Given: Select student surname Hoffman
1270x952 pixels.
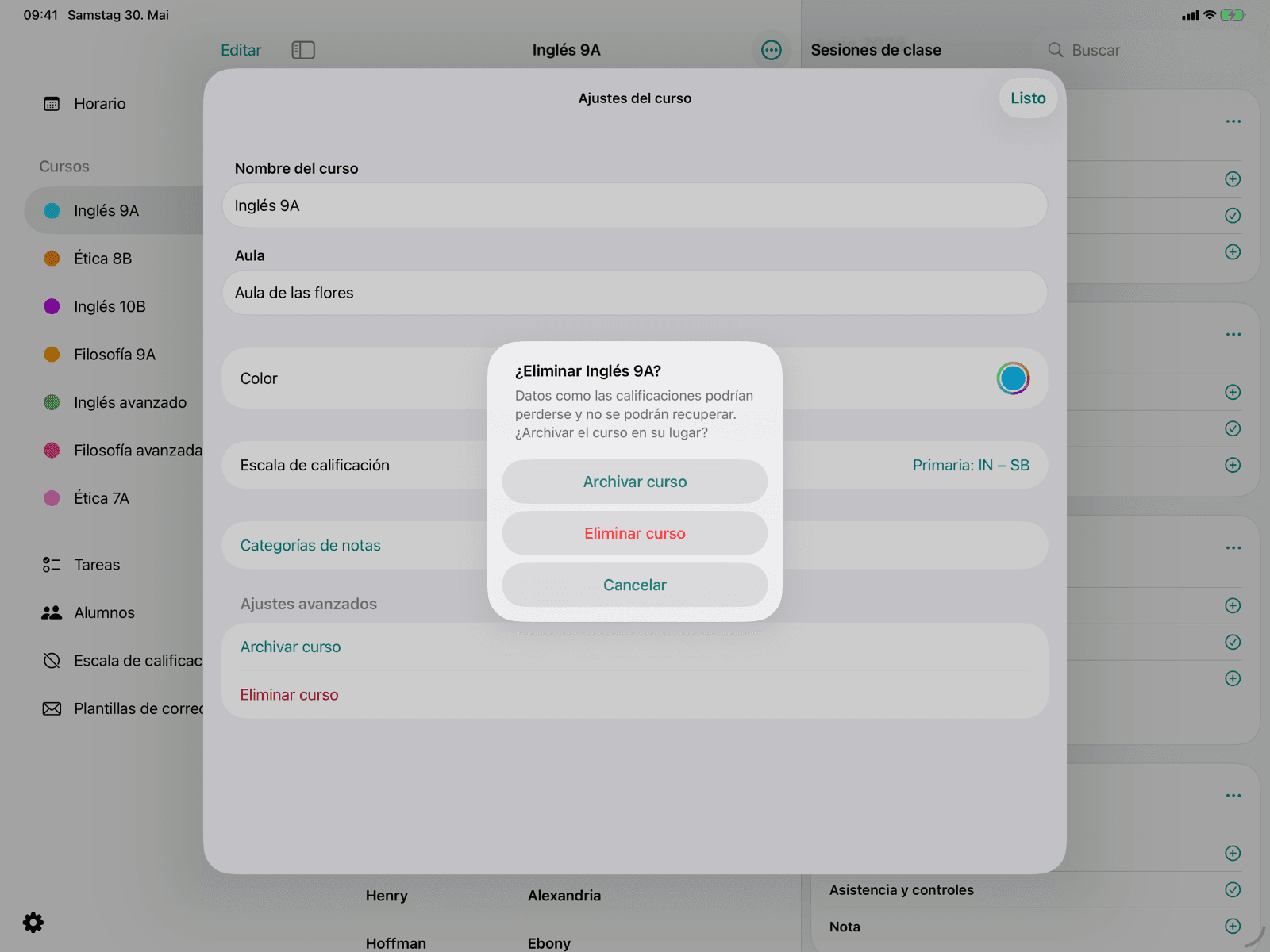Looking at the screenshot, I should (396, 943).
